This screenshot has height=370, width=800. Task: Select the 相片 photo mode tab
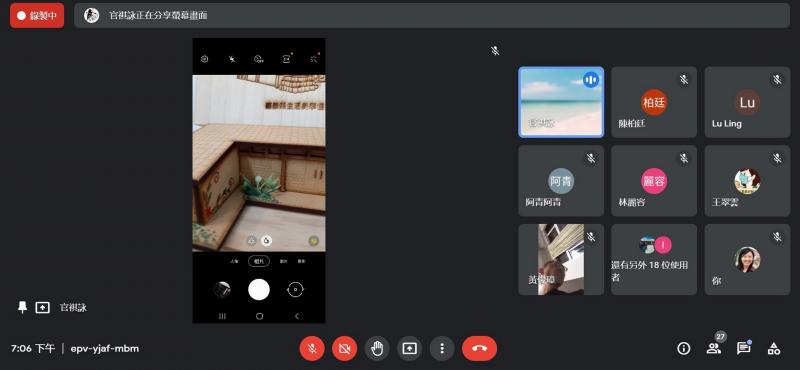259,261
